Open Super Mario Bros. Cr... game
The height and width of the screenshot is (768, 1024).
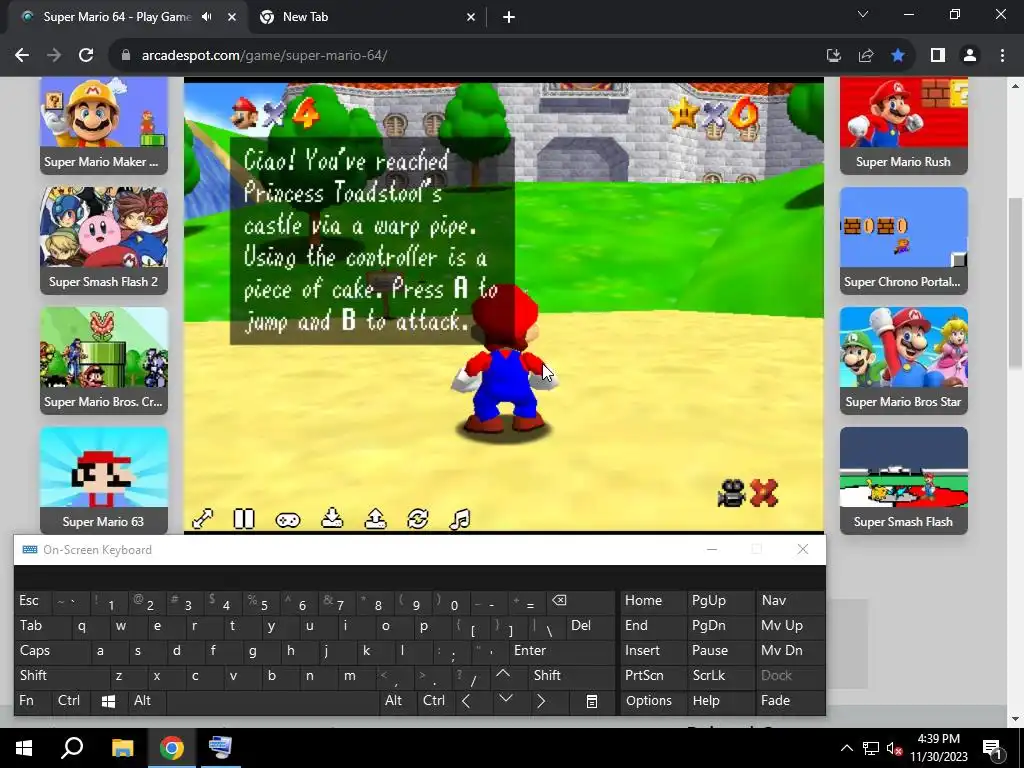[104, 360]
